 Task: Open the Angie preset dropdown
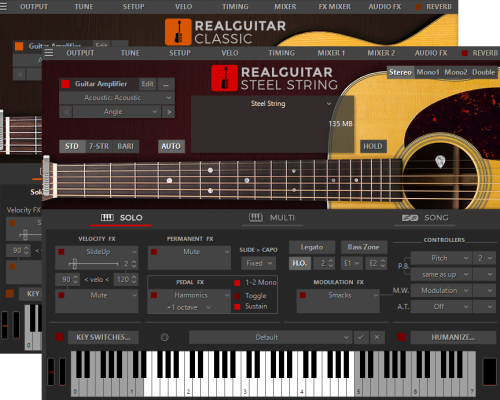click(x=117, y=112)
